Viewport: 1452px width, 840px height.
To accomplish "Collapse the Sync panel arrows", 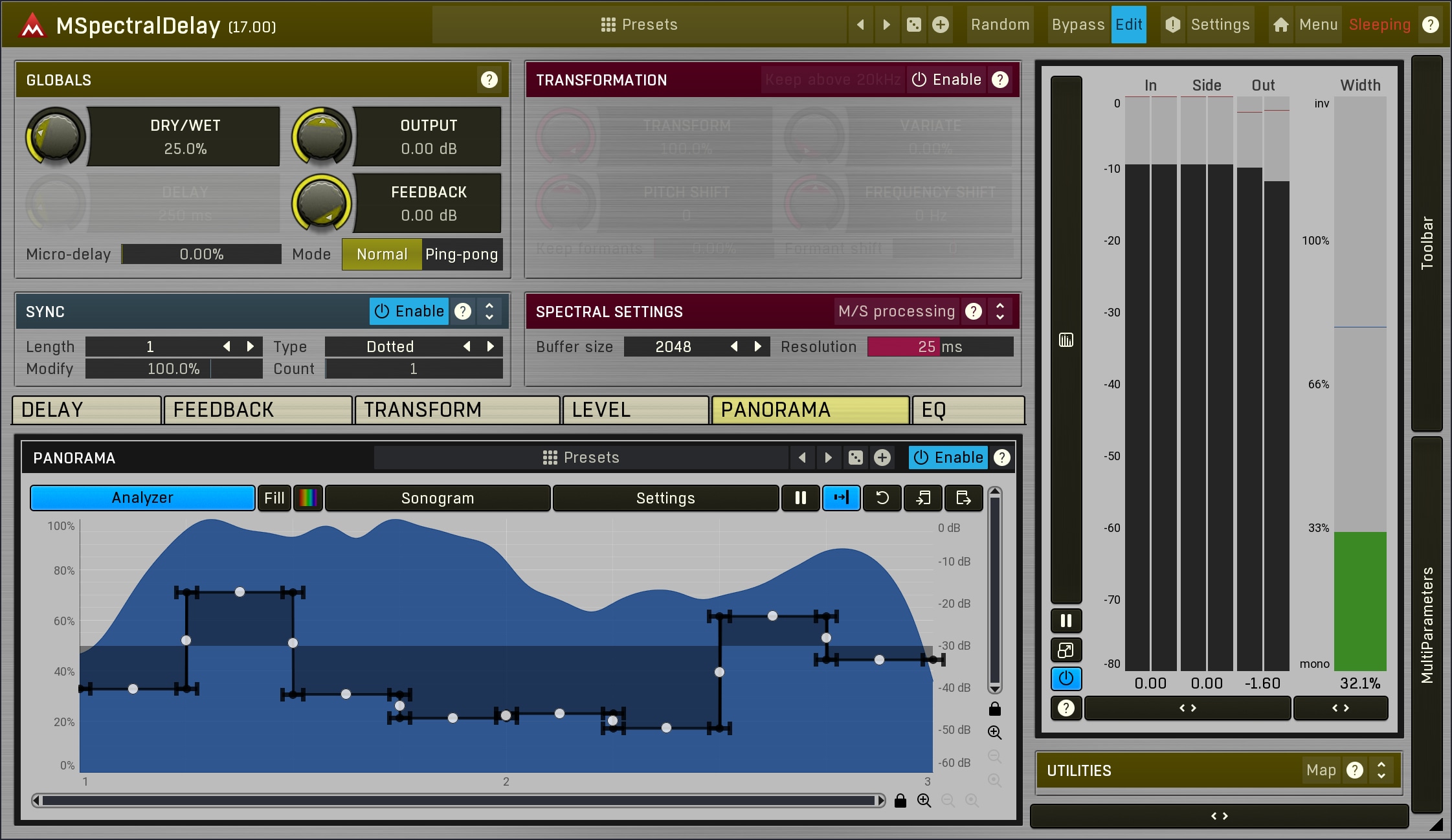I will [489, 311].
